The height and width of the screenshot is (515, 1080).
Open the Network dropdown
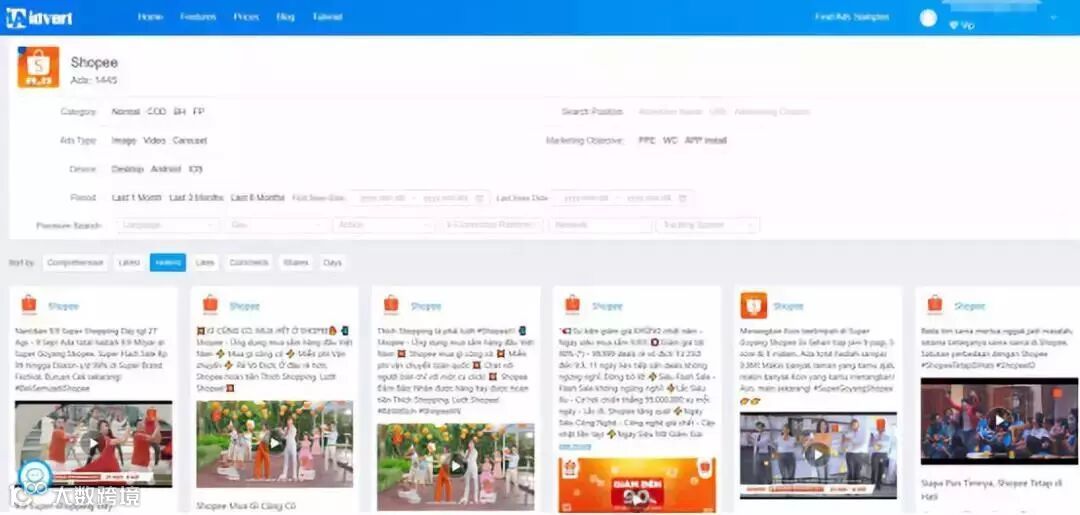coord(600,225)
